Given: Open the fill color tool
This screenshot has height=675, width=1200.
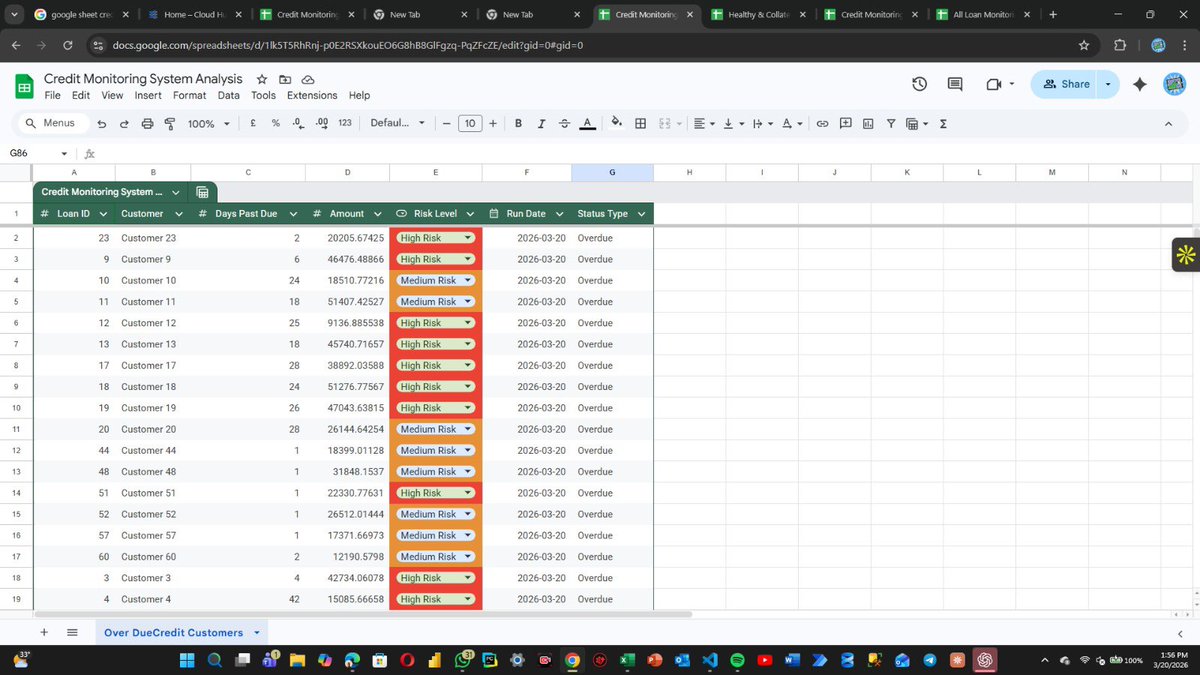Looking at the screenshot, I should [616, 123].
